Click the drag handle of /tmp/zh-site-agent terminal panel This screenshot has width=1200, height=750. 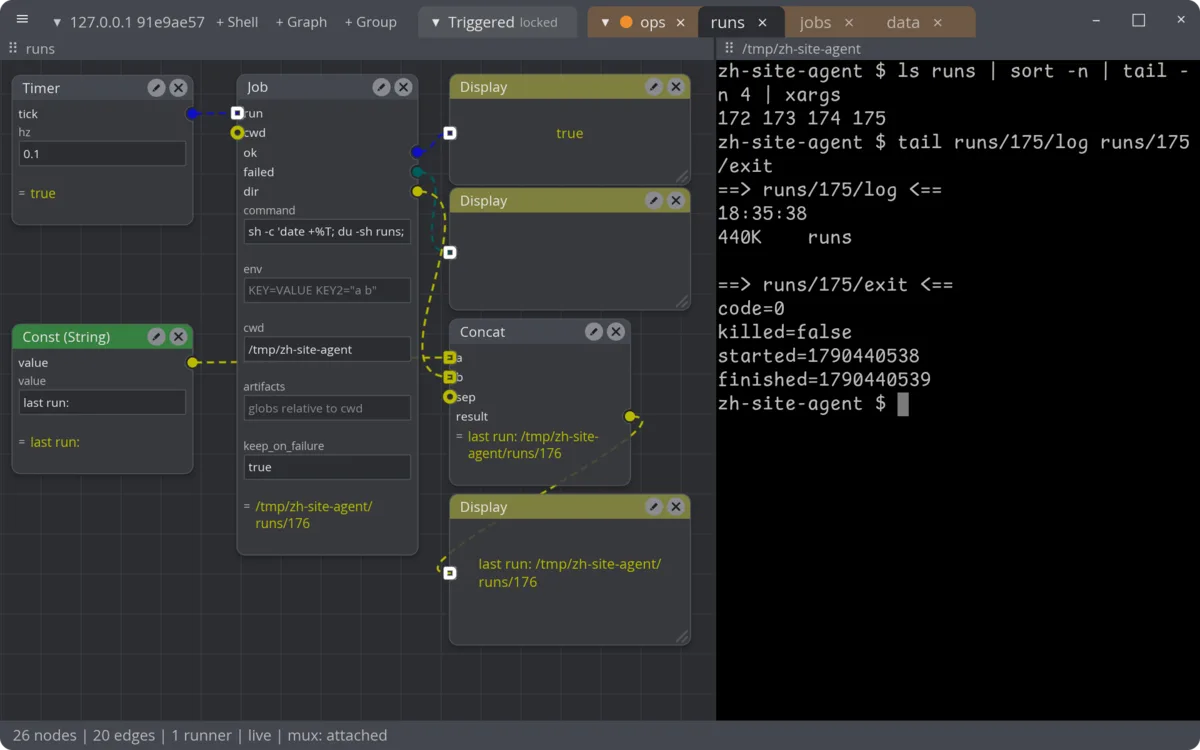tap(729, 48)
